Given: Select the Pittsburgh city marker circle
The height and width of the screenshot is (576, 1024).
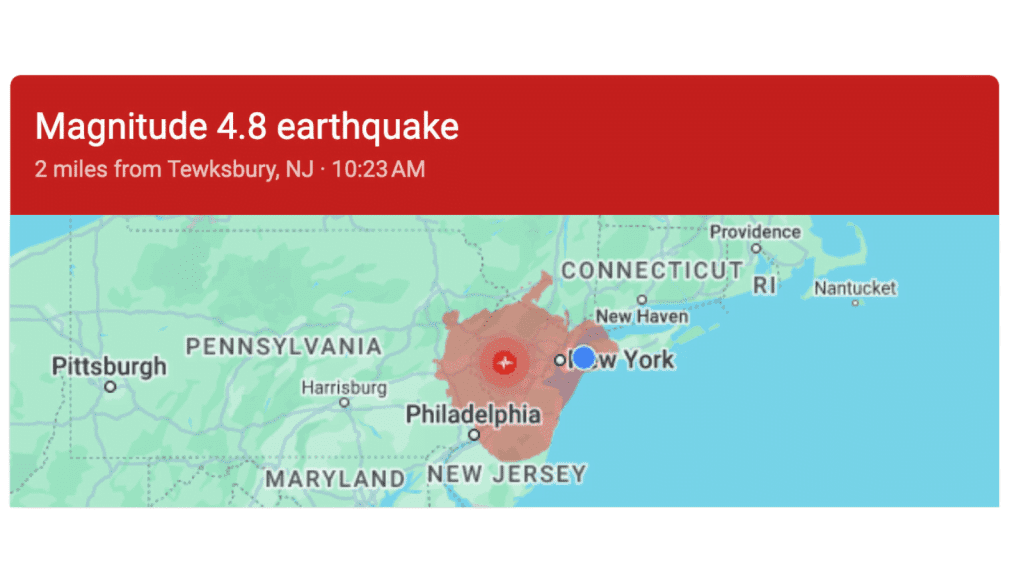Looking at the screenshot, I should click(x=110, y=386).
